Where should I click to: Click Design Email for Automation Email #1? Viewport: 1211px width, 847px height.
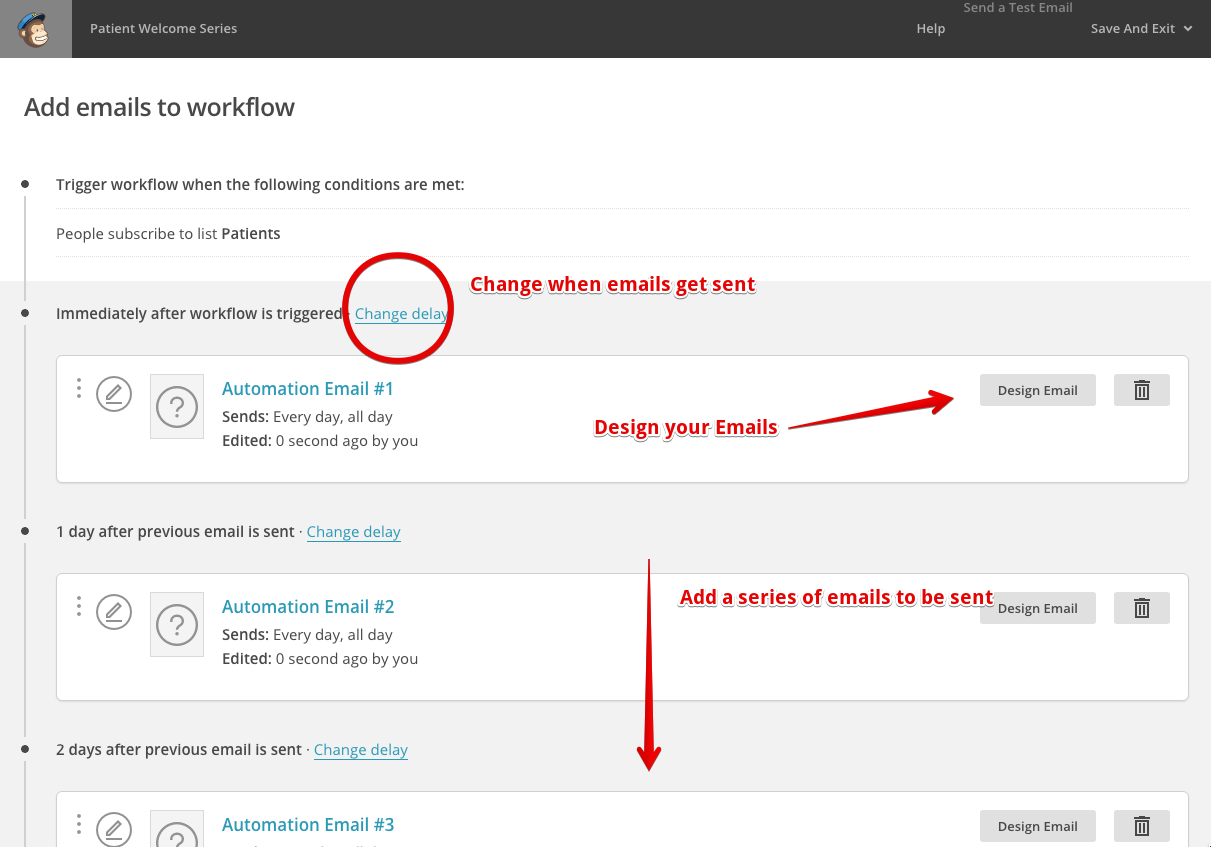click(1037, 389)
